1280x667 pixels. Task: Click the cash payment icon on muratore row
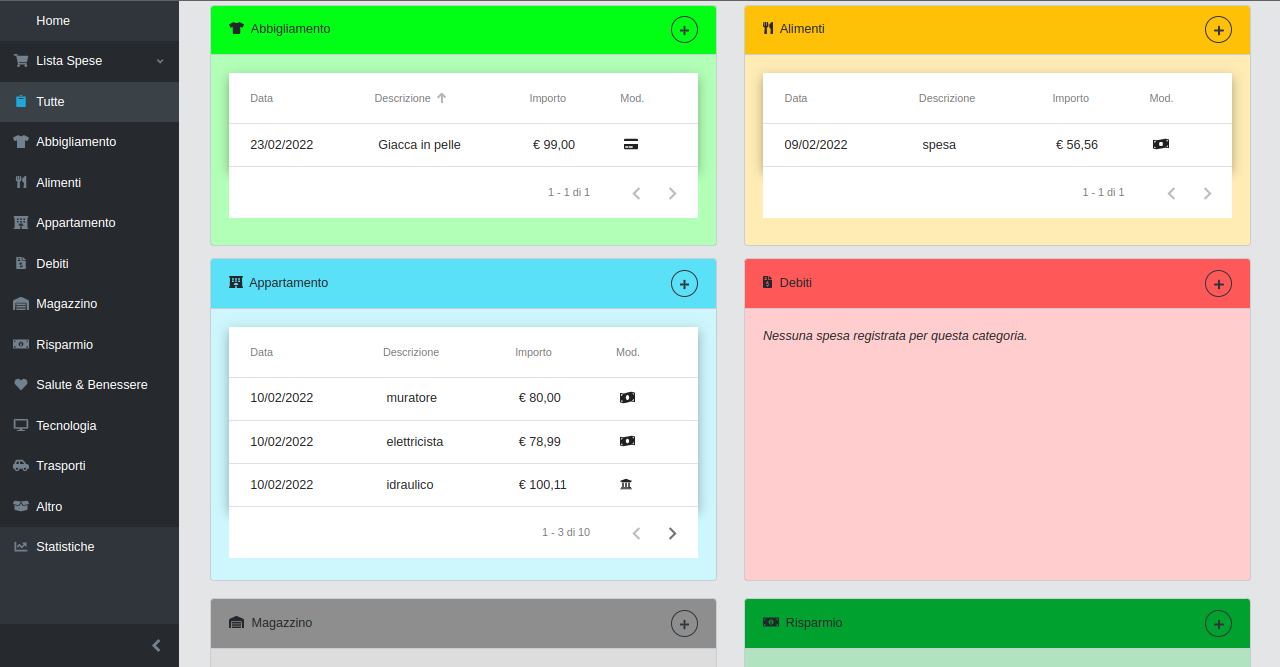[x=627, y=398]
